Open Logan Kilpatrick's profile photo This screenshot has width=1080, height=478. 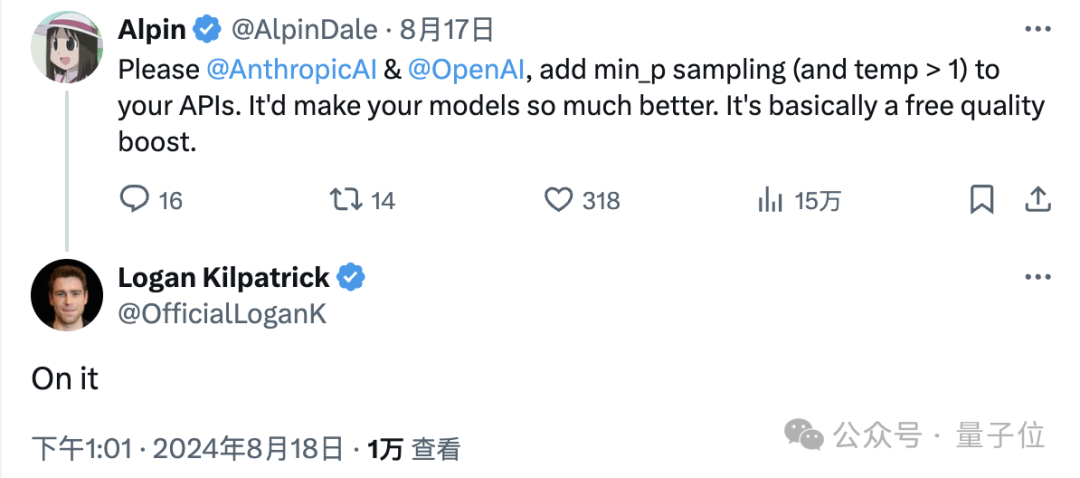coord(67,295)
